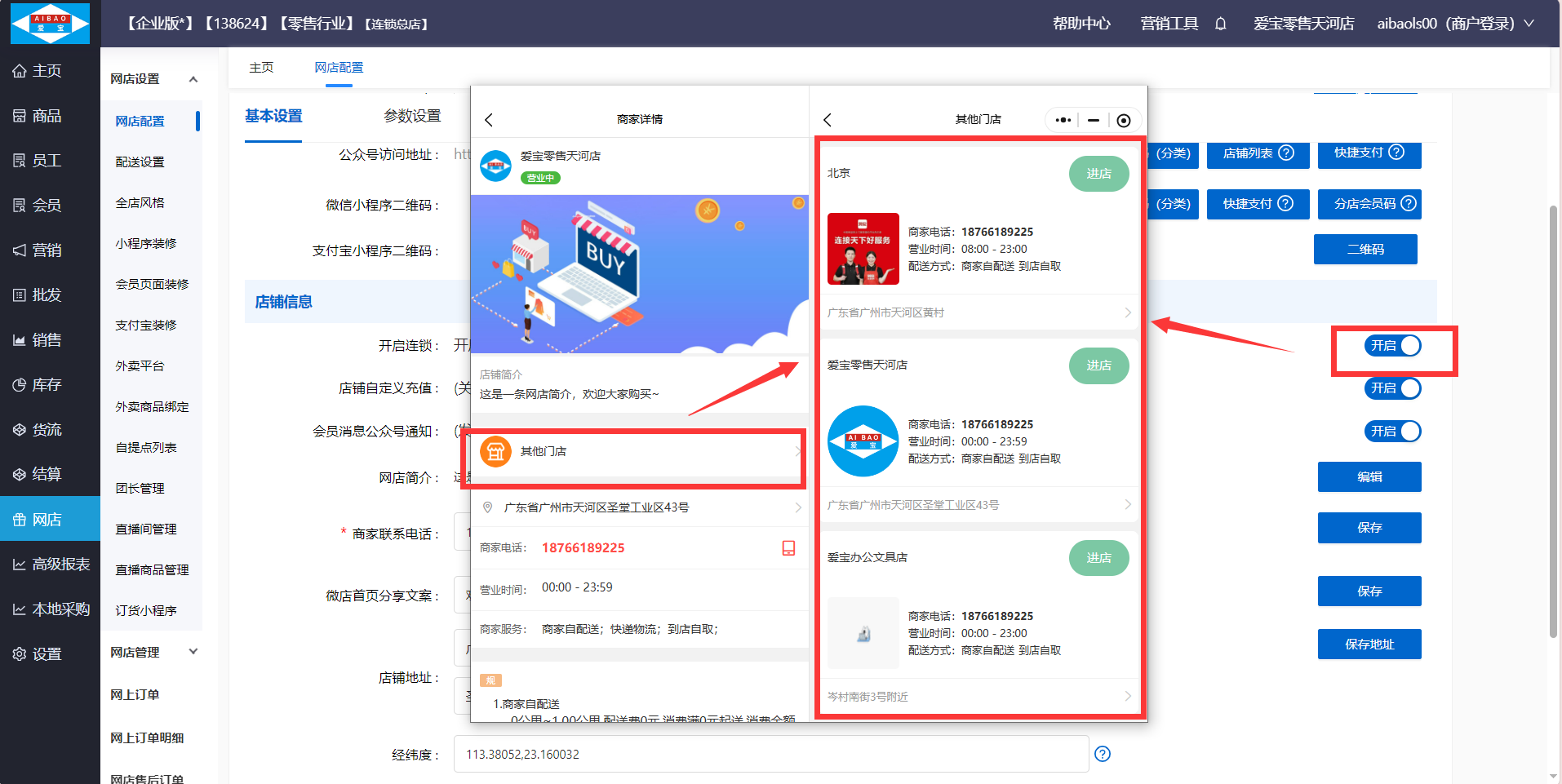The height and width of the screenshot is (784, 1562).
Task: Click 进店 button for 北京 store
Action: pyautogui.click(x=1098, y=174)
